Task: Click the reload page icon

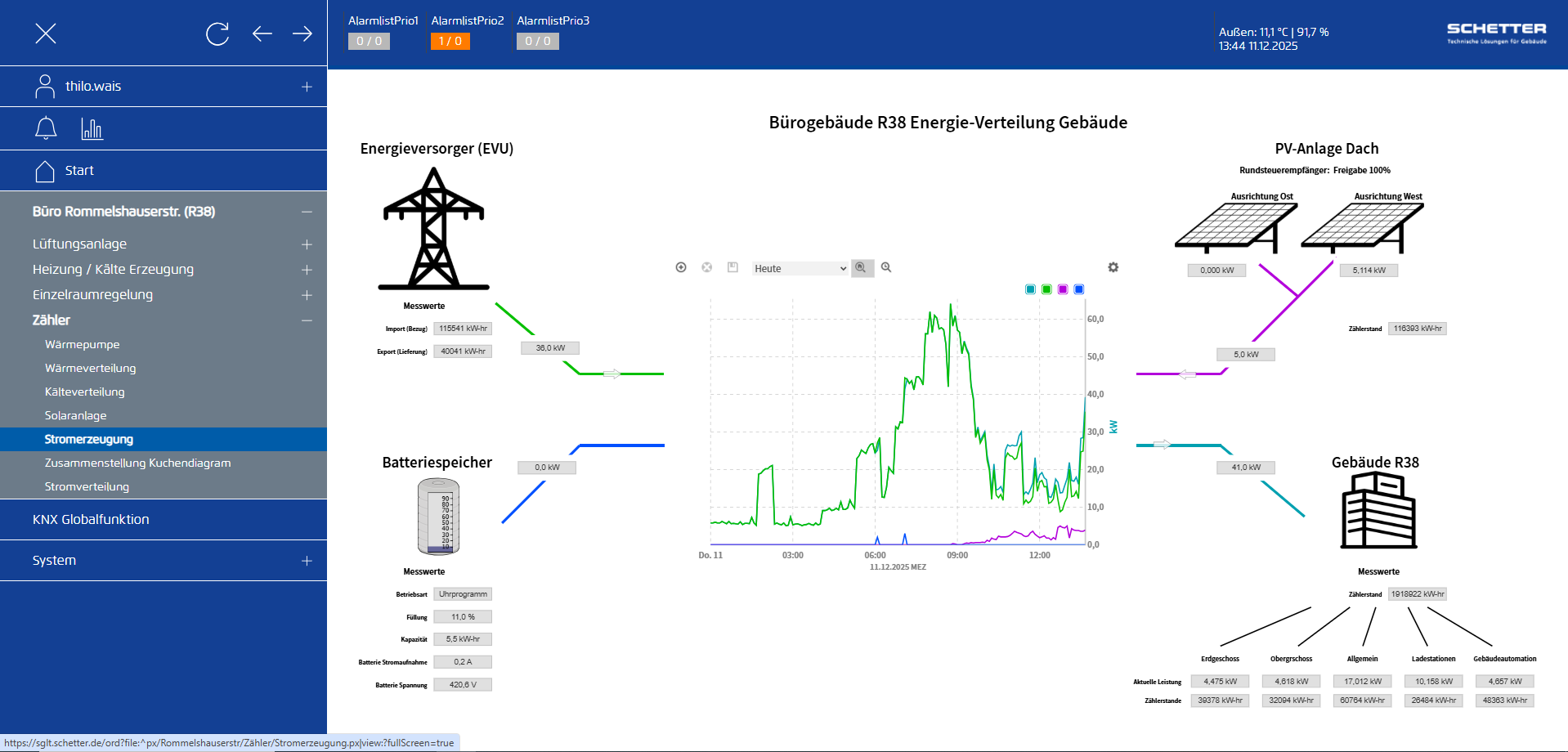Action: 217,34
